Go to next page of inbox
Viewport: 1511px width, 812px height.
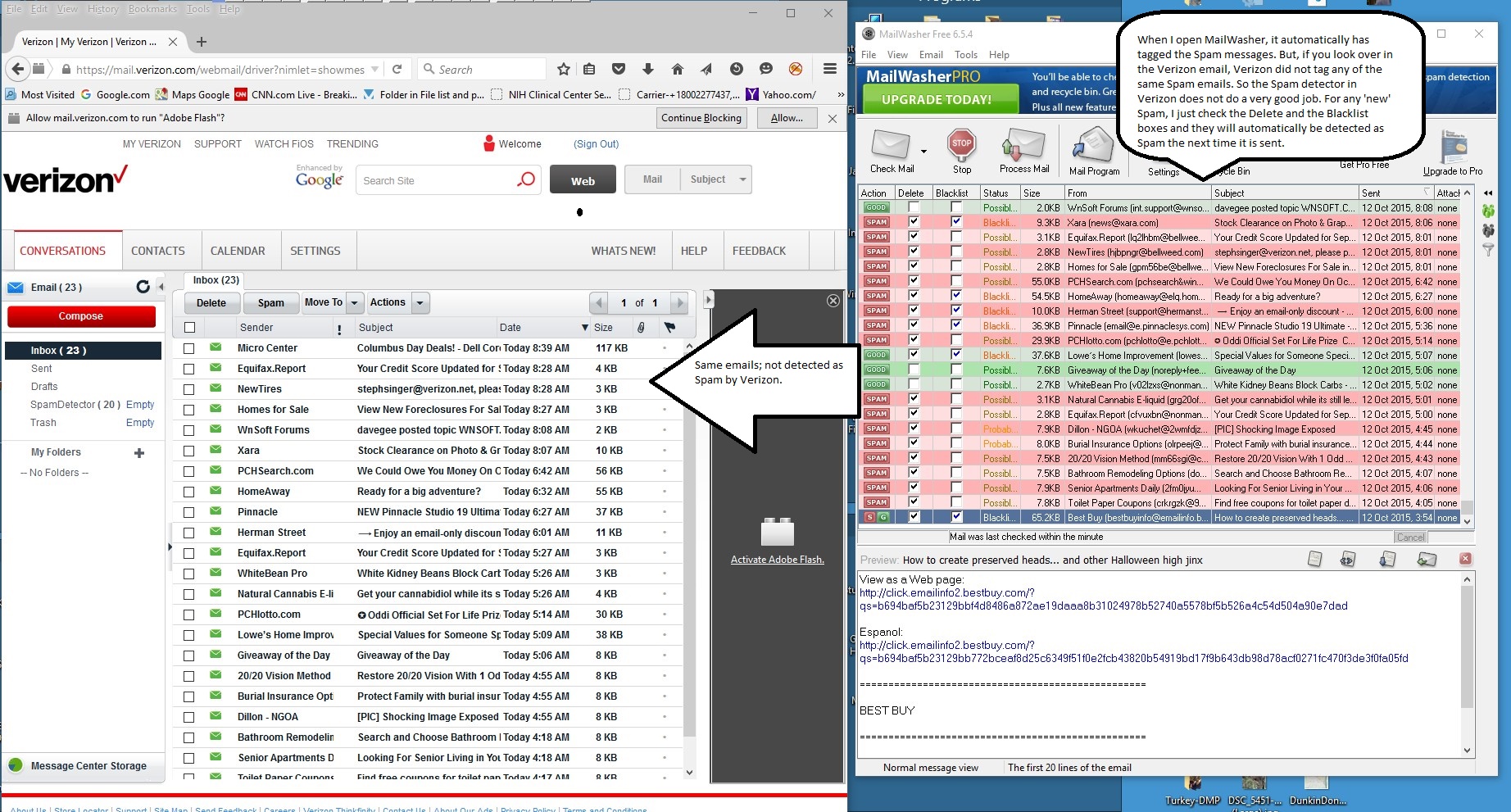tap(678, 302)
